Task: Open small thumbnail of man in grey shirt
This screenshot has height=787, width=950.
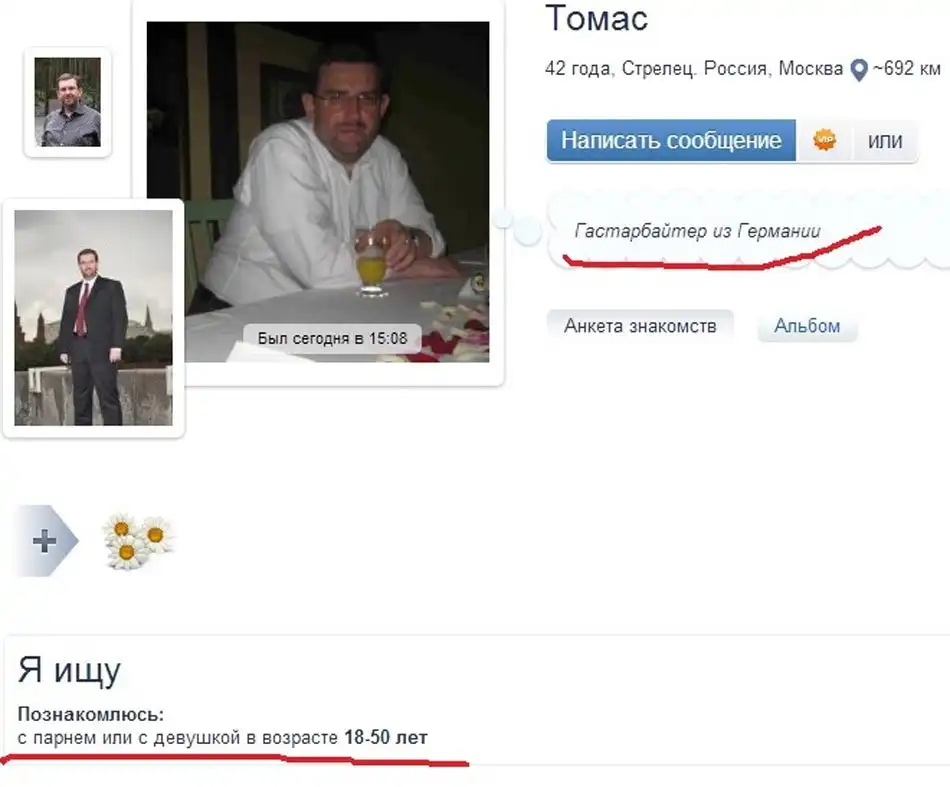Action: click(67, 102)
